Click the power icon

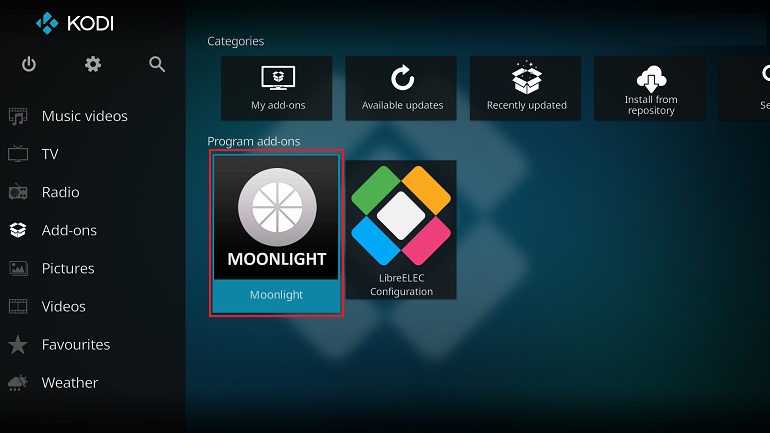[x=29, y=64]
